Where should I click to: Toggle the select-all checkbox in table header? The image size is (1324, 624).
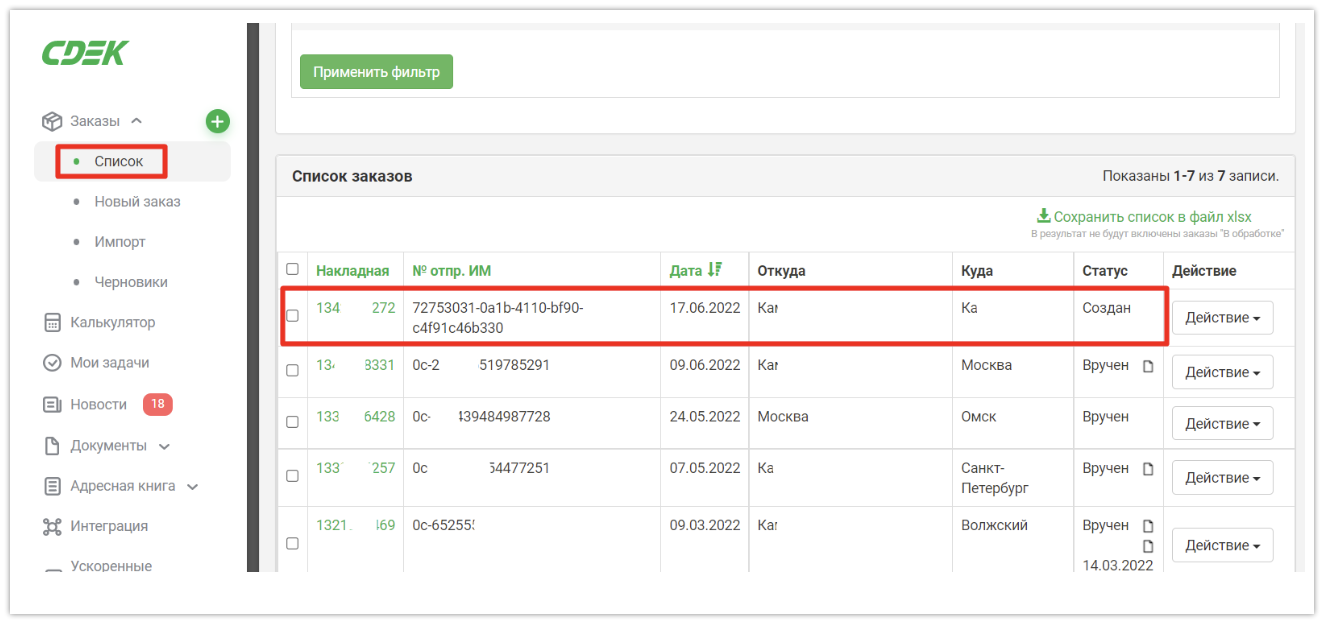(292, 269)
